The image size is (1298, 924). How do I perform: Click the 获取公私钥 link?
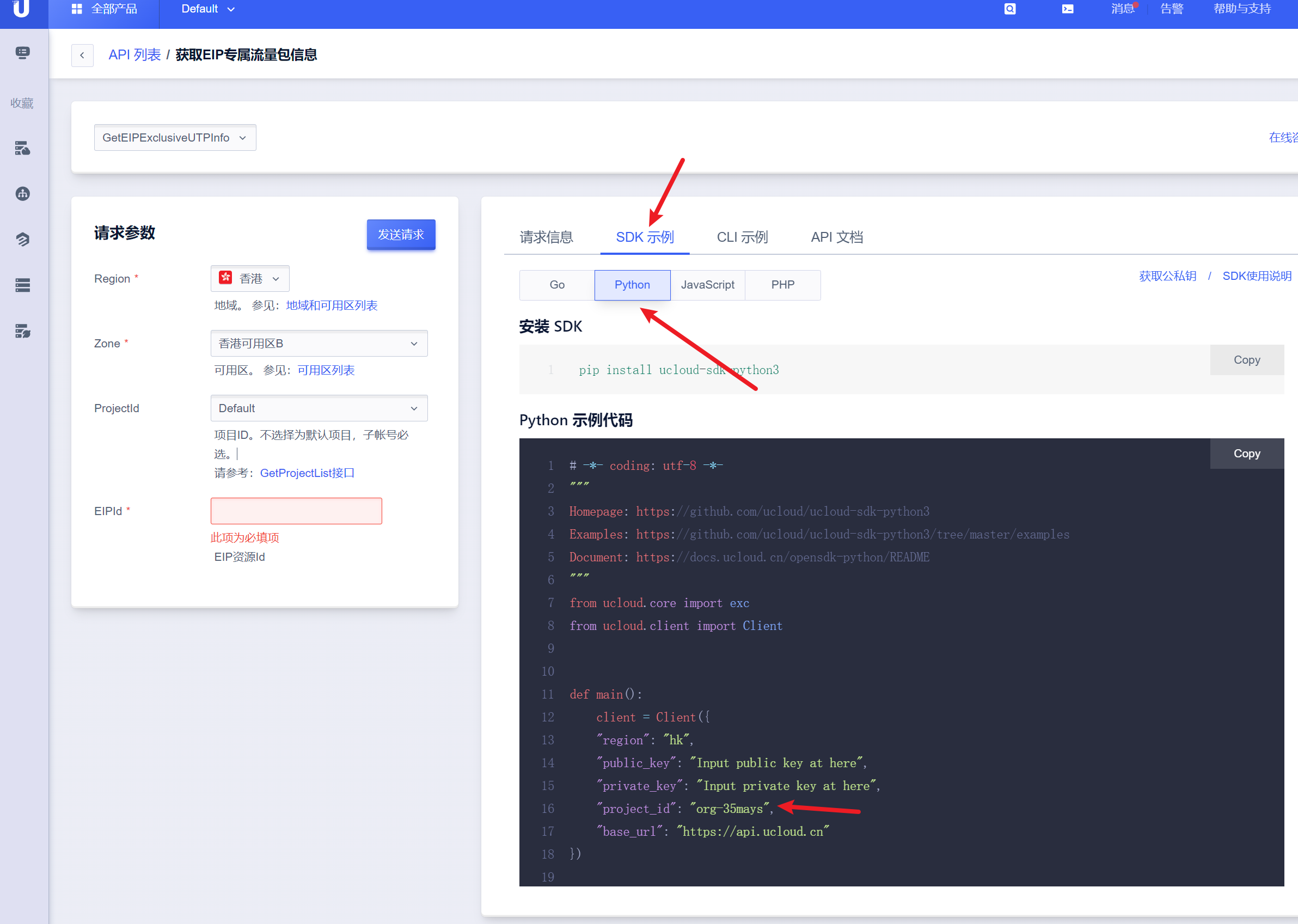coord(1167,277)
